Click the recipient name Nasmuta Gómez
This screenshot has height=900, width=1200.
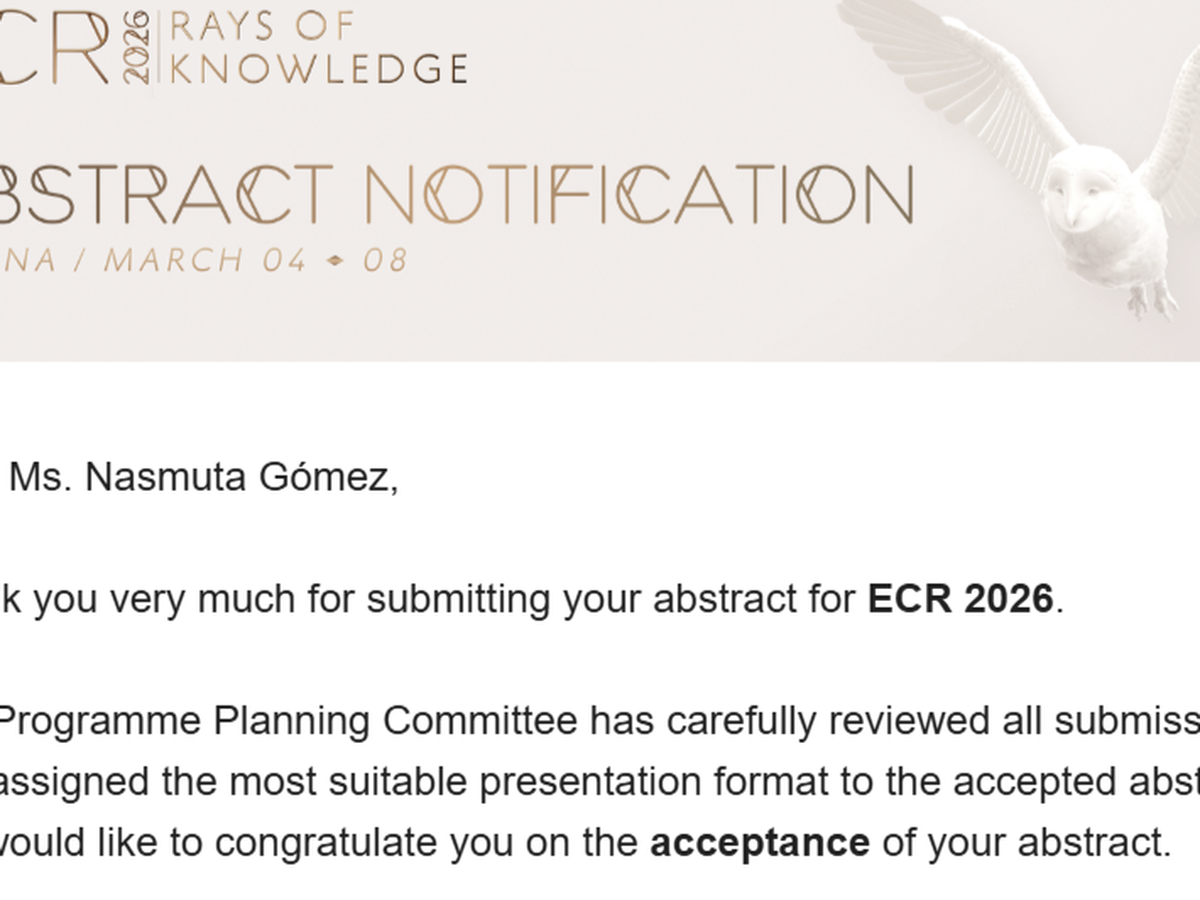(x=241, y=478)
